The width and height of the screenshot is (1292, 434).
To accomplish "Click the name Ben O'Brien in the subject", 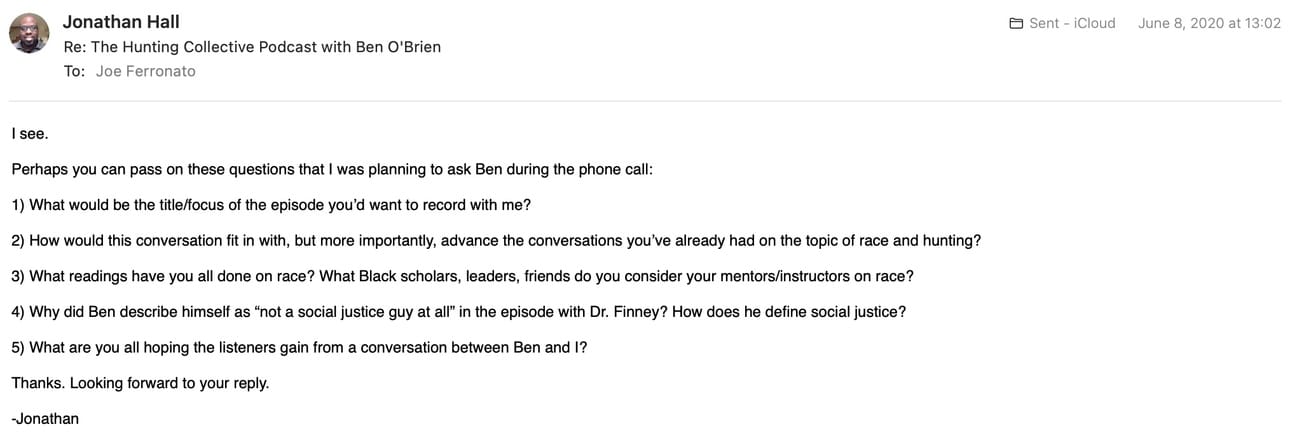I will click(398, 46).
